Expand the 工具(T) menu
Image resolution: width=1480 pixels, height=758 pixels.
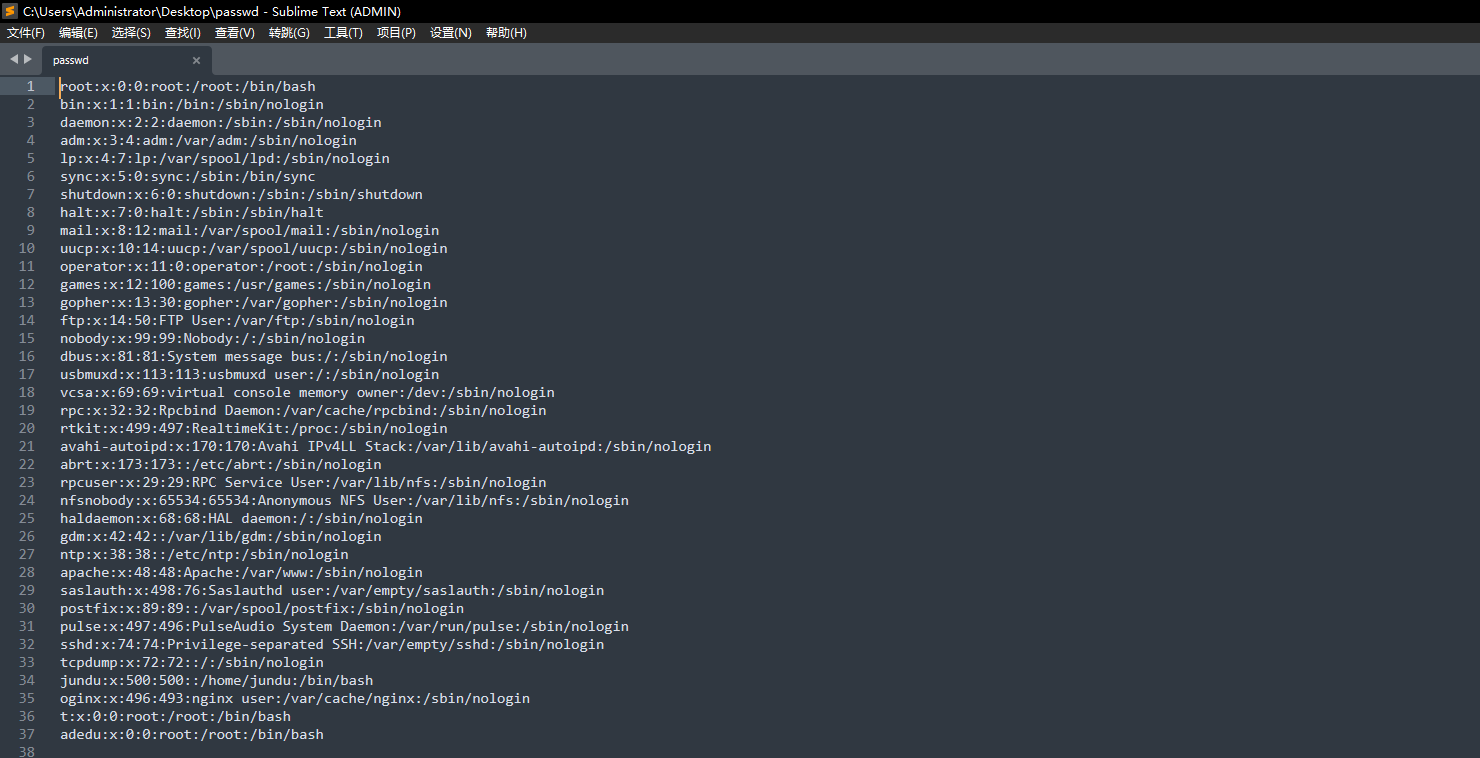pyautogui.click(x=343, y=33)
